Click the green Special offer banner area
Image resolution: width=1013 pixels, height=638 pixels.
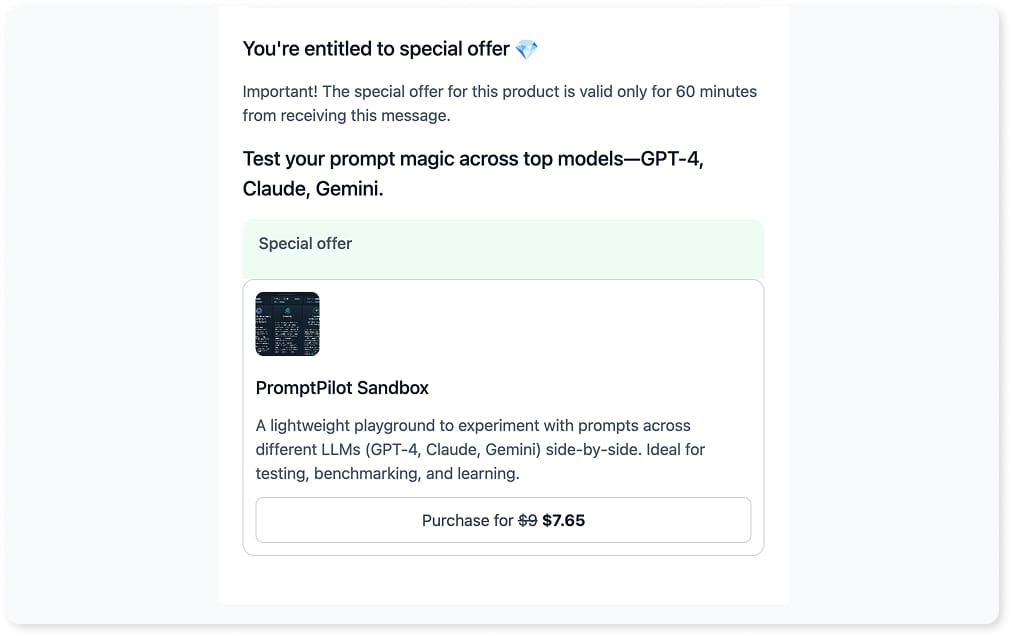pos(503,249)
